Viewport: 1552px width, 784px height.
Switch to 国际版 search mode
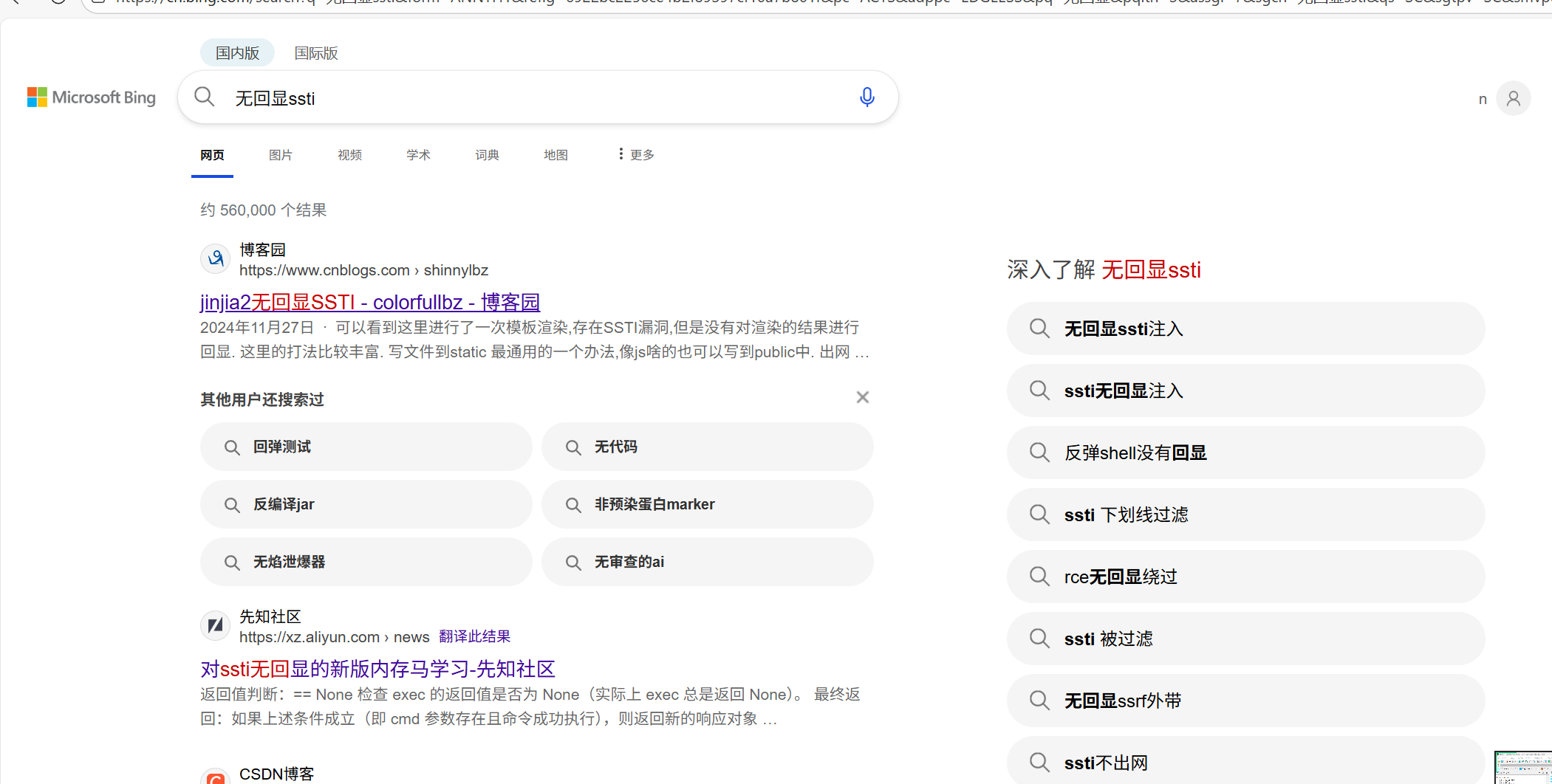316,53
